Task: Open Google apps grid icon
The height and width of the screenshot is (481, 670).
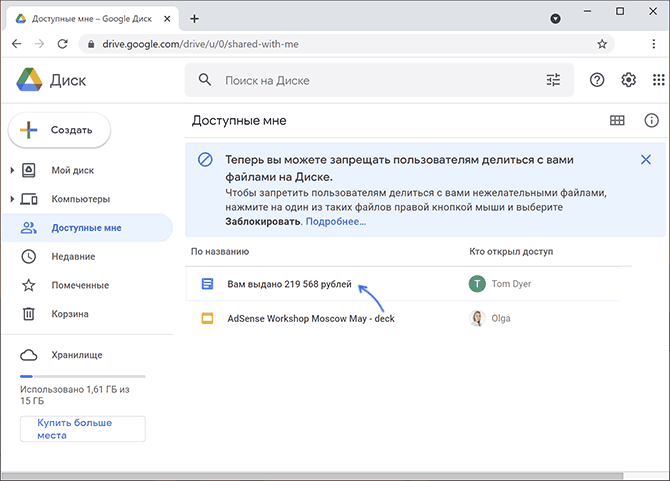Action: (658, 80)
